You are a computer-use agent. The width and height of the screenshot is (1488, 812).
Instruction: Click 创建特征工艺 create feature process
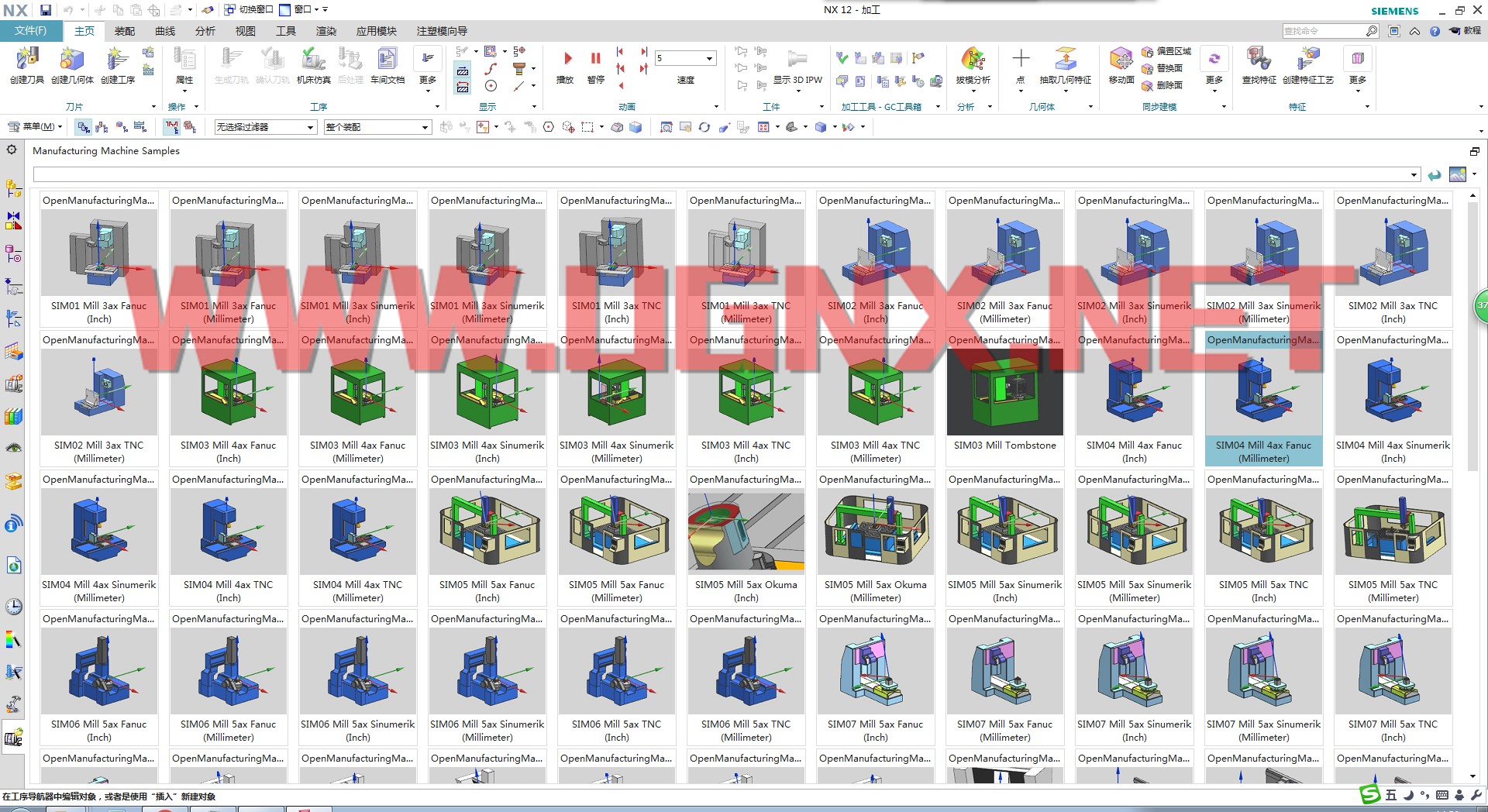[x=1308, y=64]
